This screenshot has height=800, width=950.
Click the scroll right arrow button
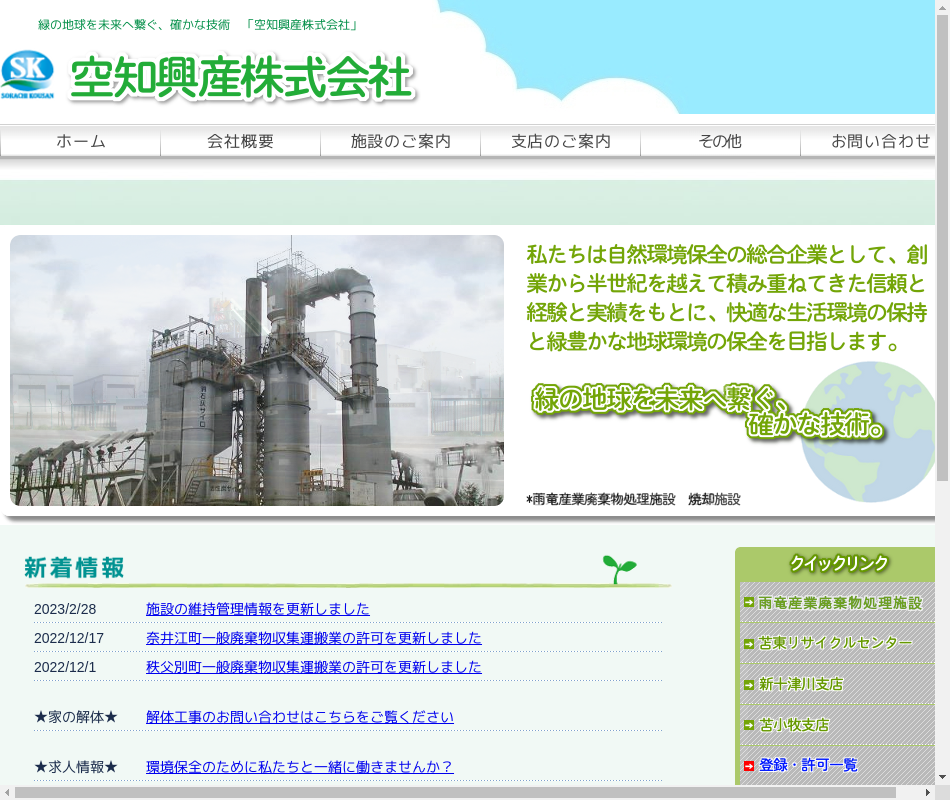(928, 793)
